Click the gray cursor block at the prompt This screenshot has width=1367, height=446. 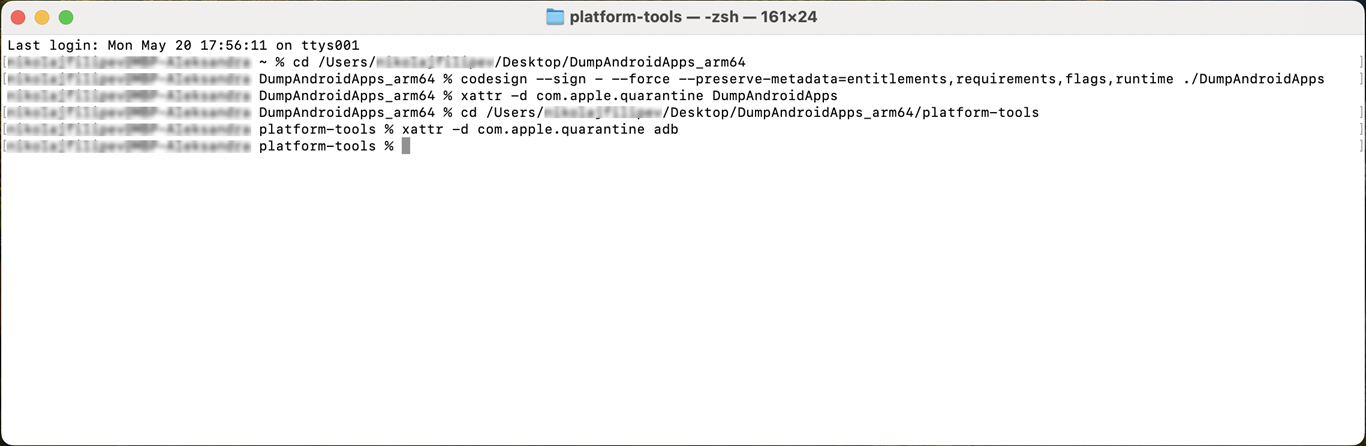(406, 146)
